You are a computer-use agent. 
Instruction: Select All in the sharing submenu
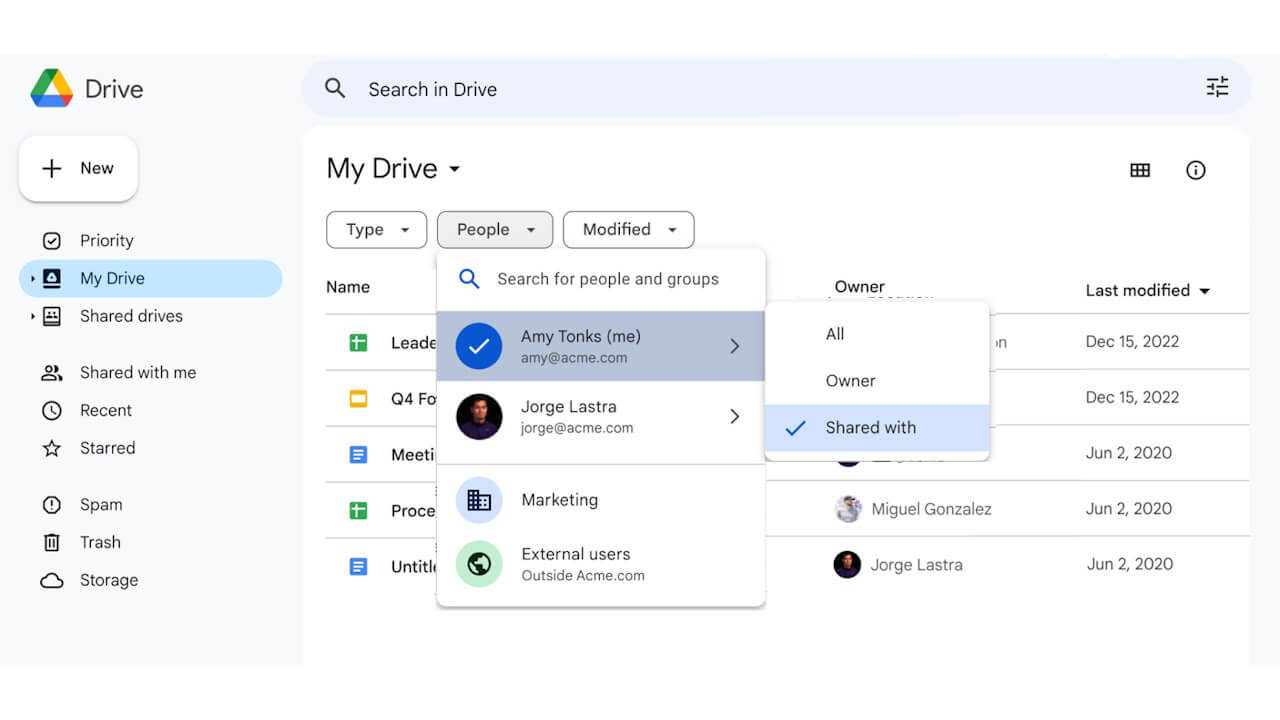point(835,334)
